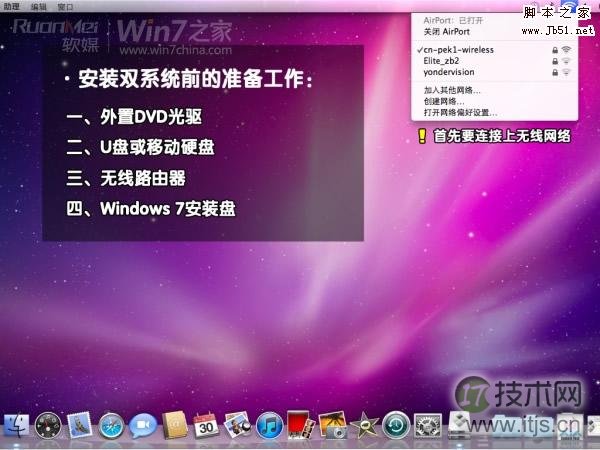Open 打开网络偏好设置… from AirPort menu
The image size is (600, 450).
pos(494,112)
